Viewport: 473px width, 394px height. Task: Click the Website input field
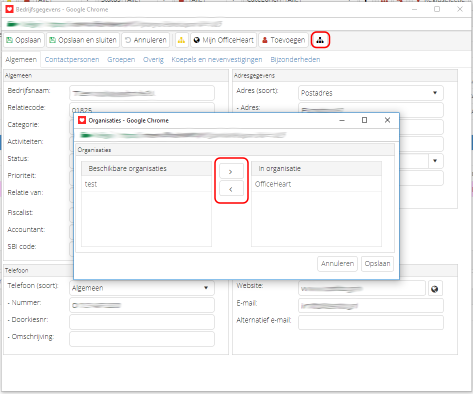point(362,288)
